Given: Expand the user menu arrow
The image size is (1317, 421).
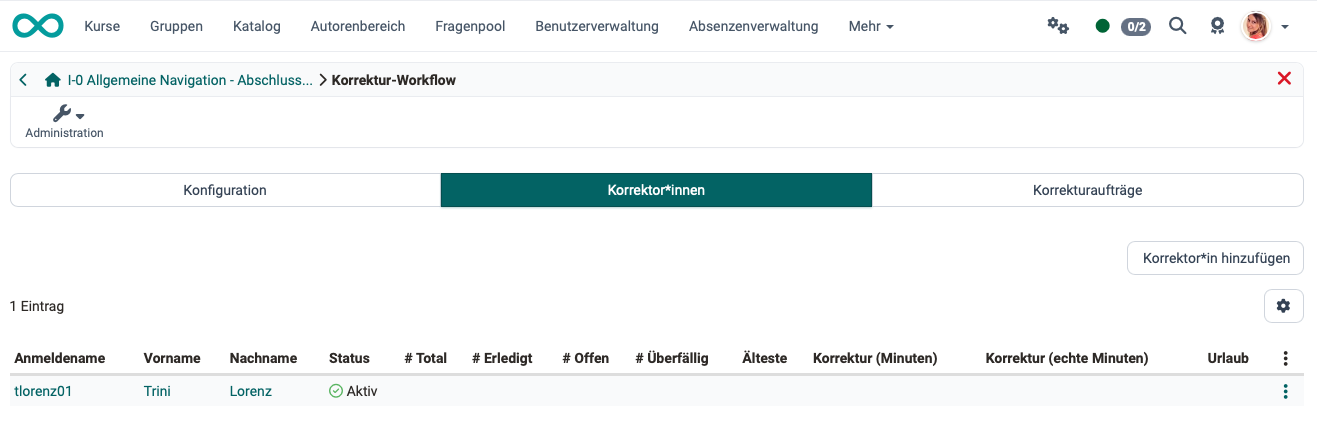Looking at the screenshot, I should pos(1285,27).
